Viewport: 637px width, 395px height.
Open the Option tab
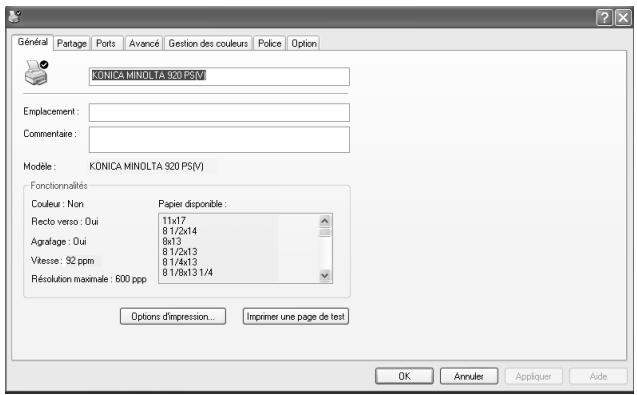(303, 43)
